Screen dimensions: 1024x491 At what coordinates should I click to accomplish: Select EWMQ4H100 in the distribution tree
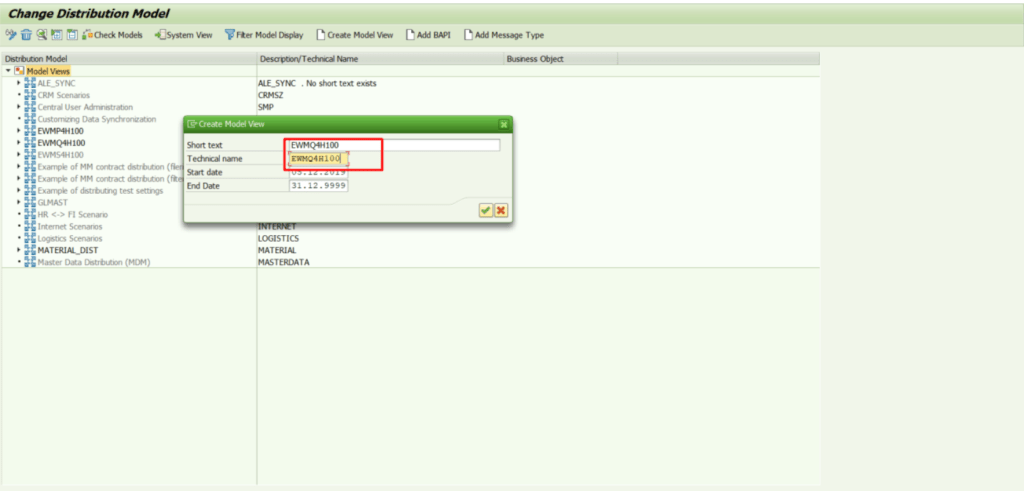61,143
